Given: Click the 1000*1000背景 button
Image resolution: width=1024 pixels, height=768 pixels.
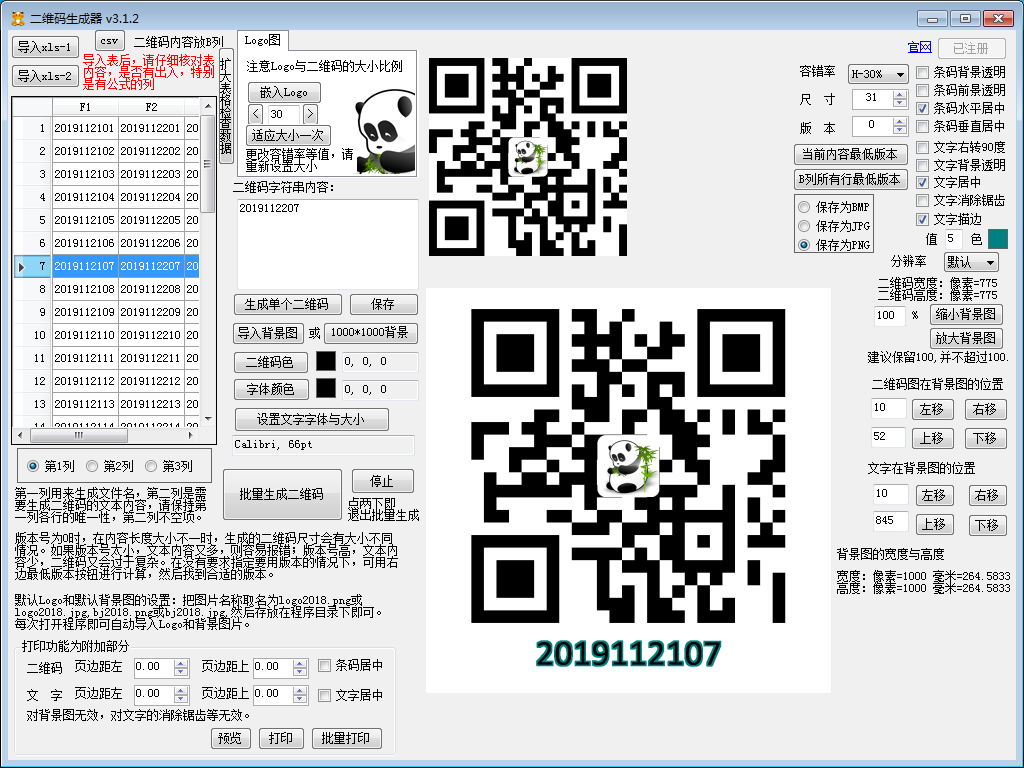Looking at the screenshot, I should (x=370, y=333).
